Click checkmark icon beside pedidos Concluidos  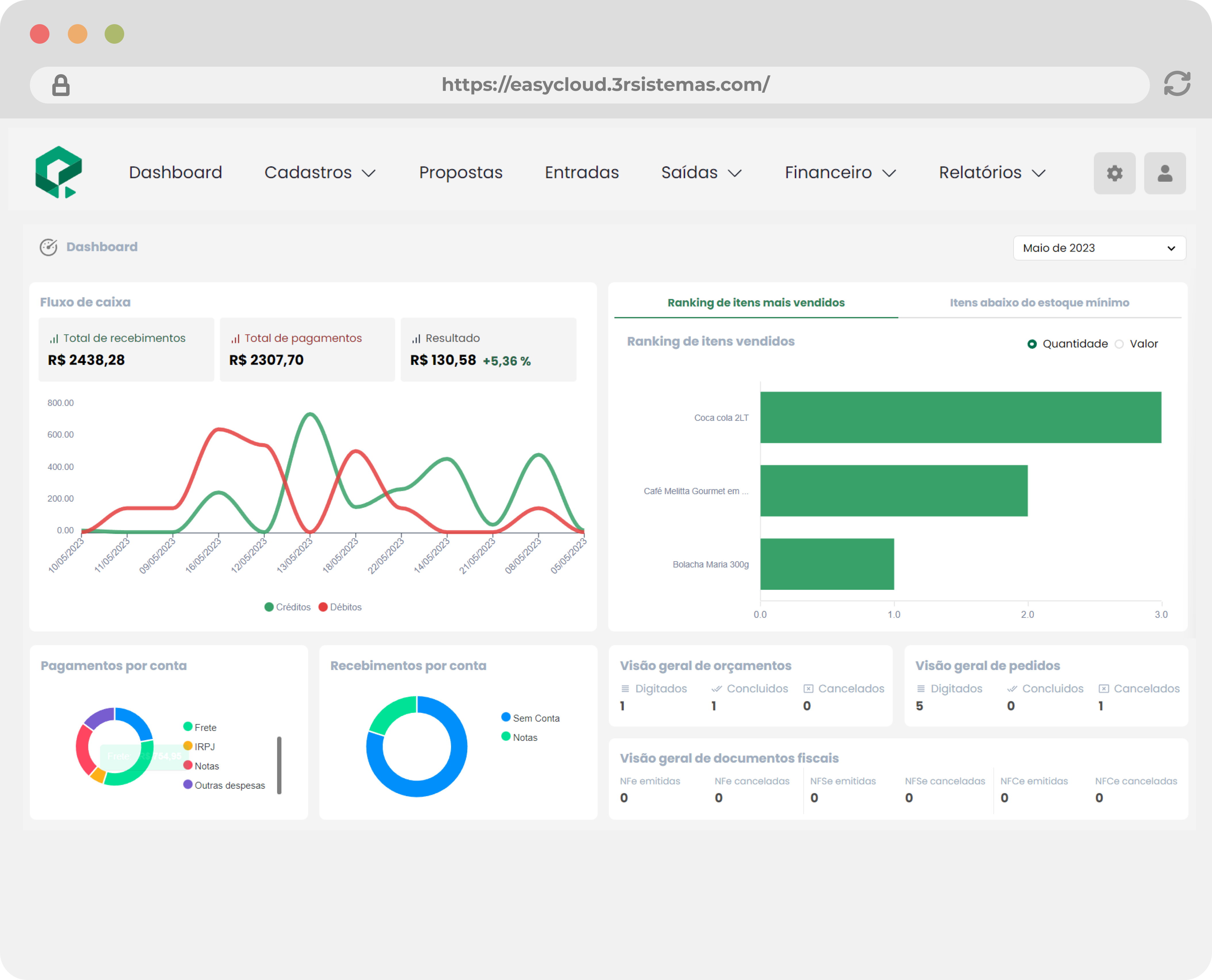pos(1012,689)
